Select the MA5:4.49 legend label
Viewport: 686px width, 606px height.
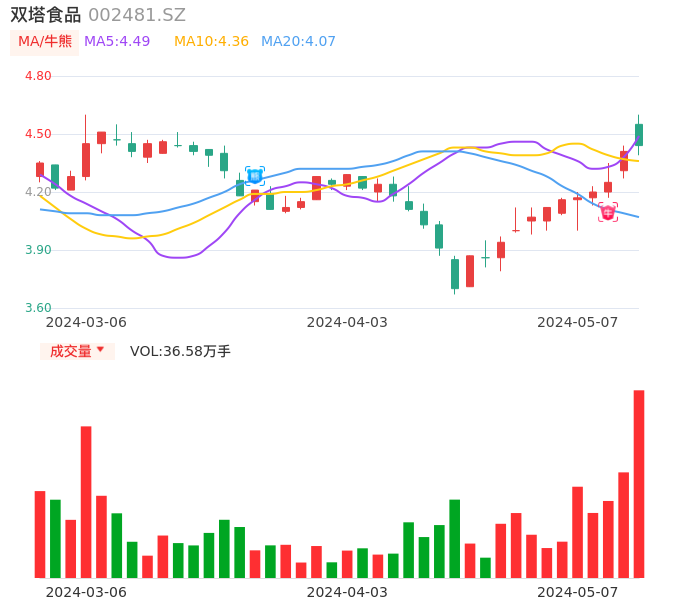click(x=117, y=42)
